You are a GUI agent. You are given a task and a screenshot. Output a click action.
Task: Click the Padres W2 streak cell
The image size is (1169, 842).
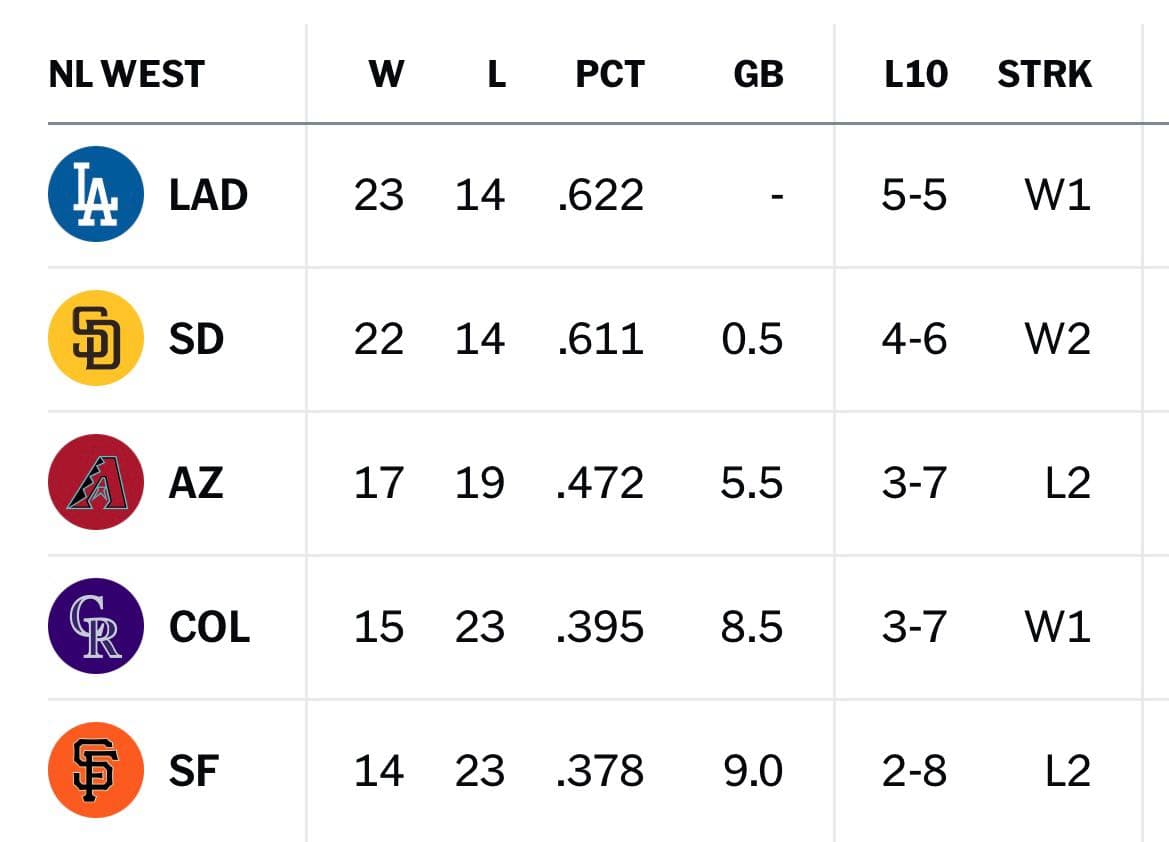[x=1058, y=339]
